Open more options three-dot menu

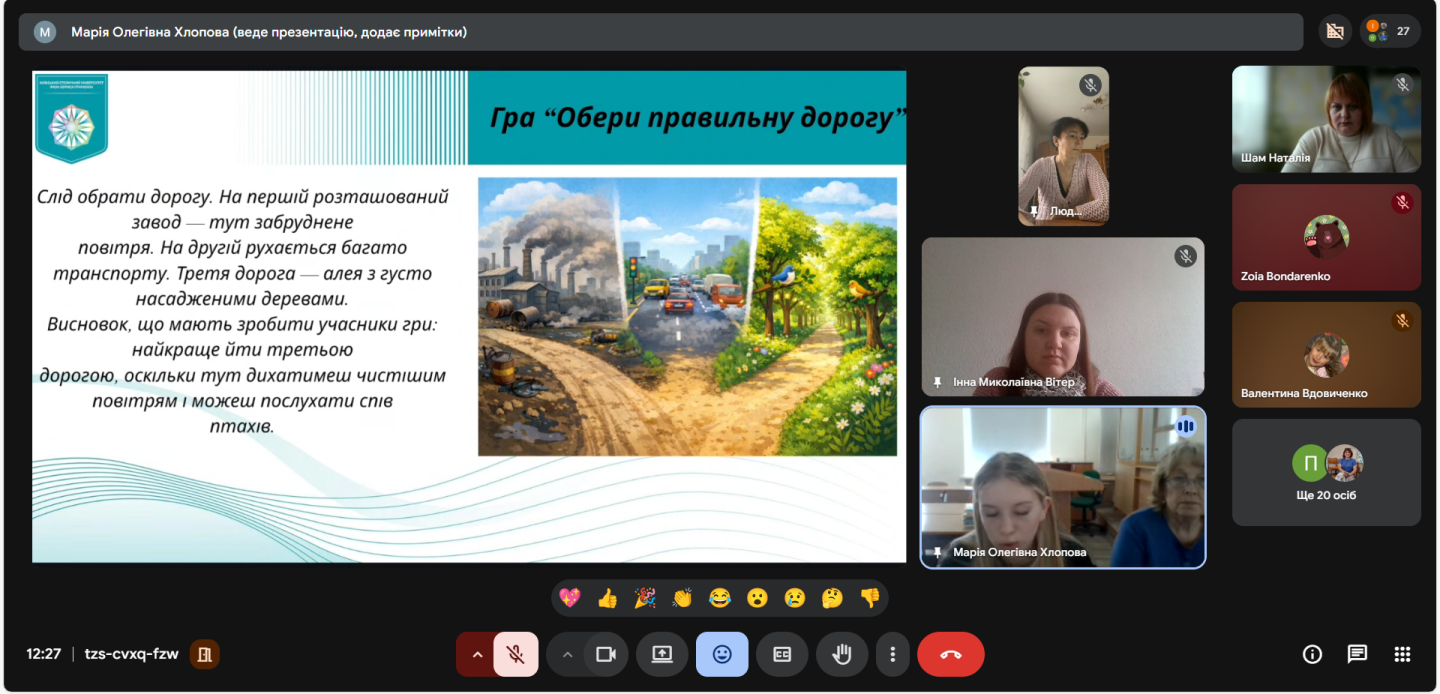click(x=892, y=654)
